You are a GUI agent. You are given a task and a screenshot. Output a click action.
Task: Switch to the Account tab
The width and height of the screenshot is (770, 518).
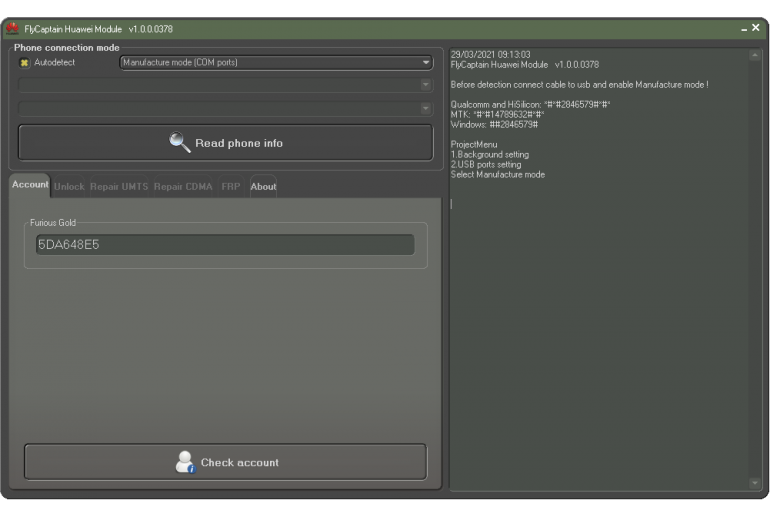(30, 185)
